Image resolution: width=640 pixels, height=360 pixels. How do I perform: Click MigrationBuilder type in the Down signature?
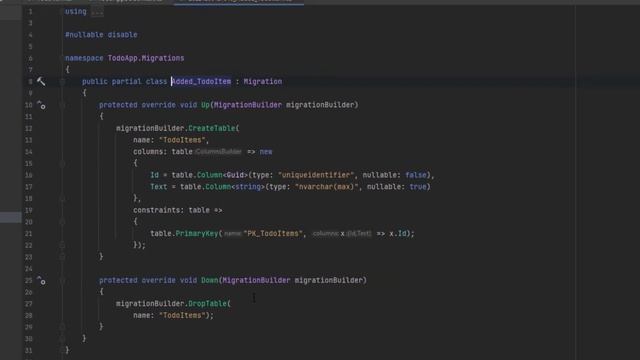click(256, 280)
